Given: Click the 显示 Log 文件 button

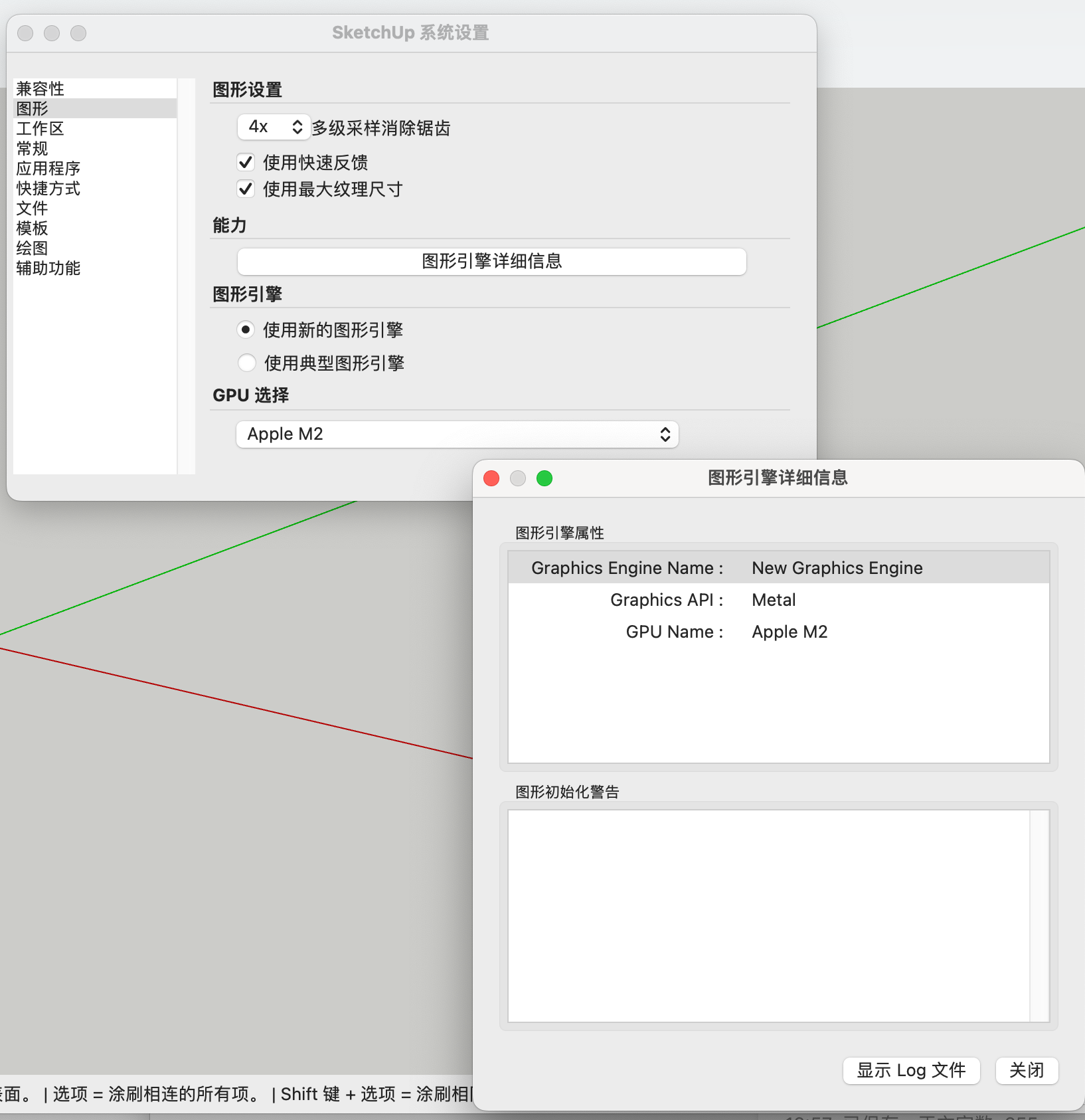Looking at the screenshot, I should [x=911, y=1070].
